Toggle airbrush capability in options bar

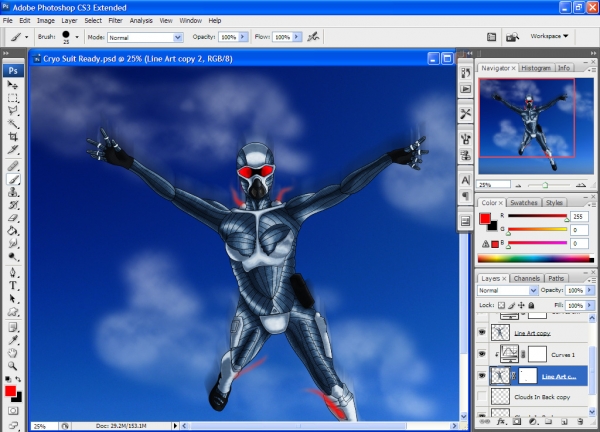[x=313, y=37]
